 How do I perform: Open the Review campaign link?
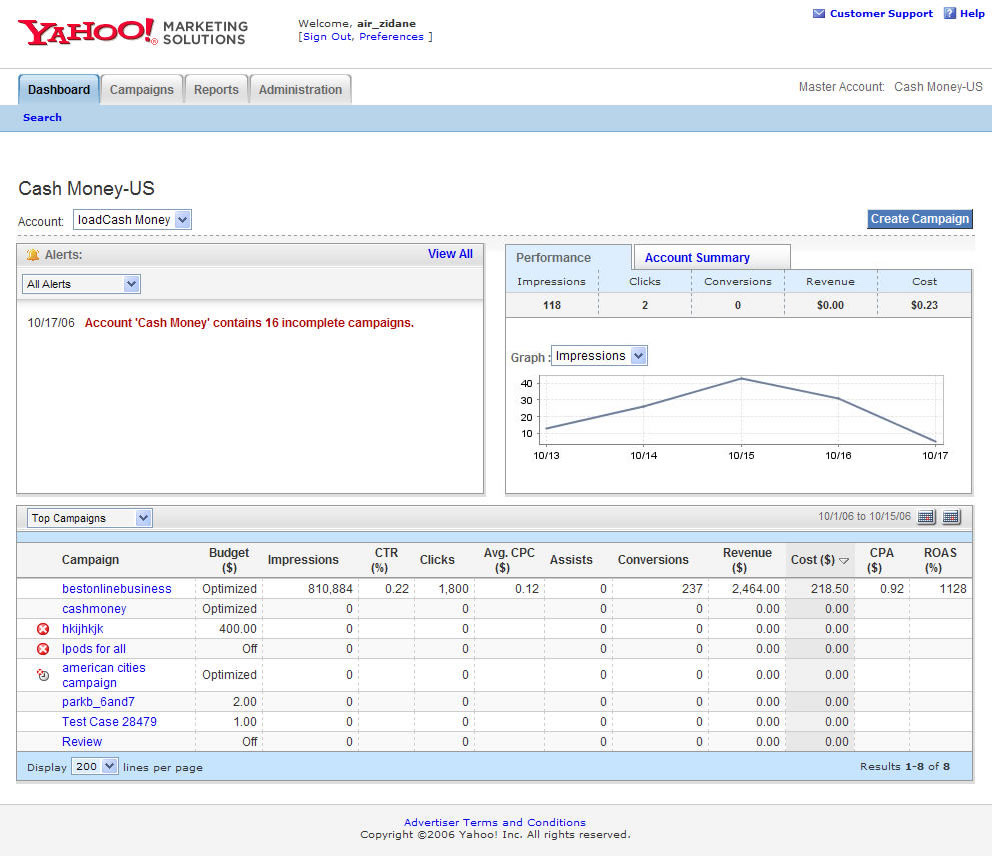pyautogui.click(x=82, y=741)
